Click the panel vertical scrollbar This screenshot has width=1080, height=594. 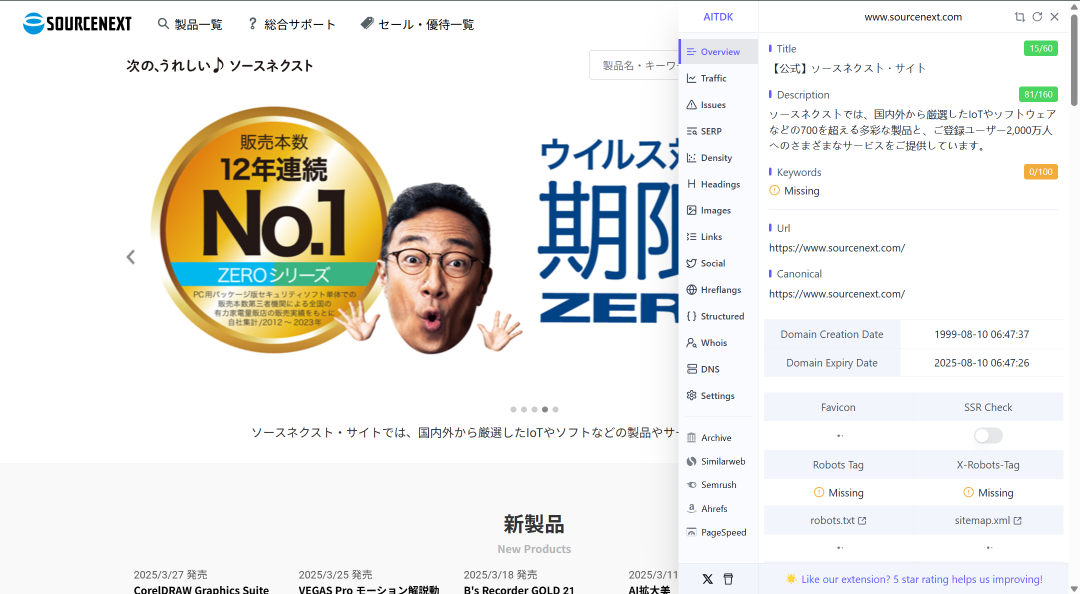pos(1074,62)
